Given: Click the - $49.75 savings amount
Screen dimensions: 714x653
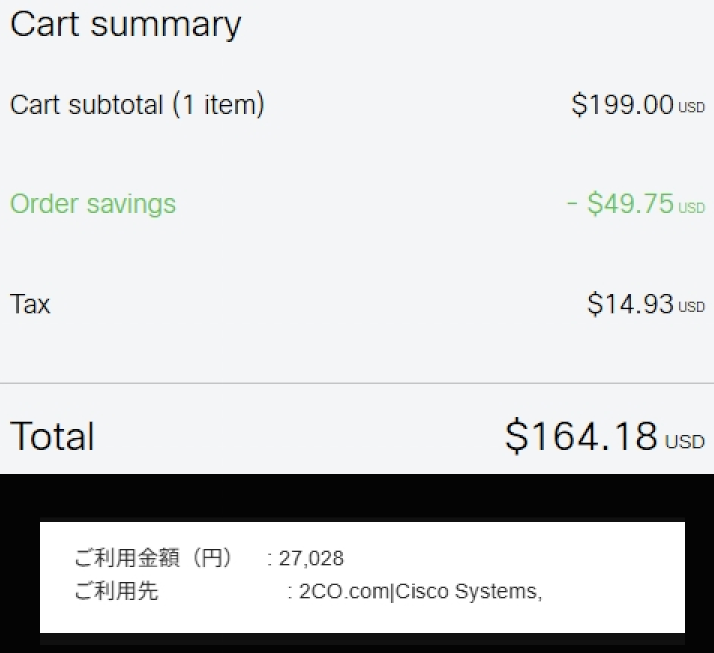Looking at the screenshot, I should coord(620,204).
